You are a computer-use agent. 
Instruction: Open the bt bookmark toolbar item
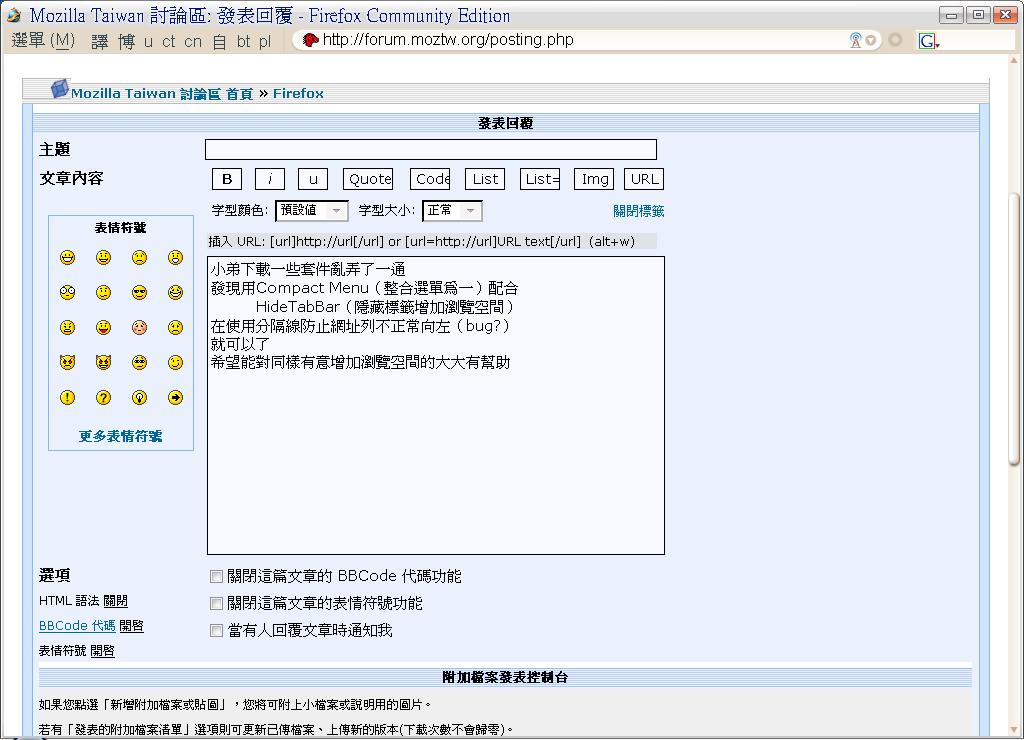tap(244, 41)
